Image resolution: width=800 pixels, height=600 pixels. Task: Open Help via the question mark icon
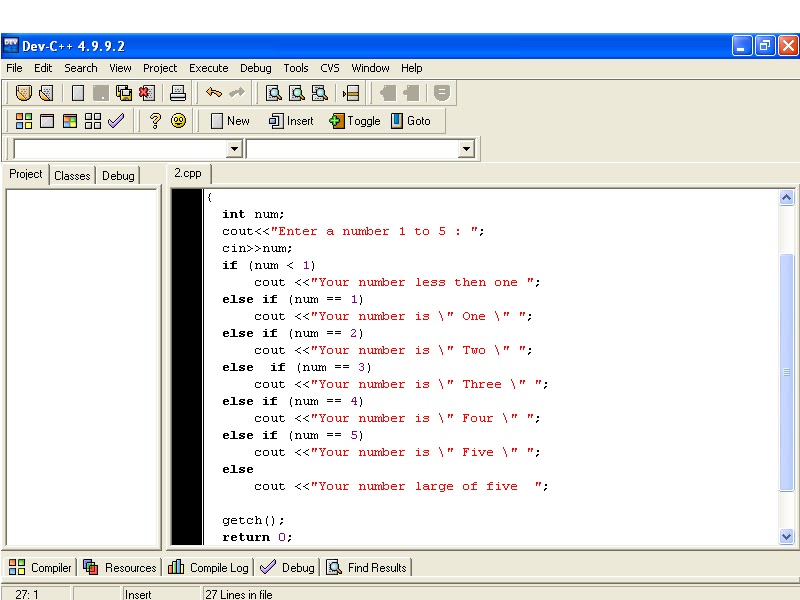point(156,121)
